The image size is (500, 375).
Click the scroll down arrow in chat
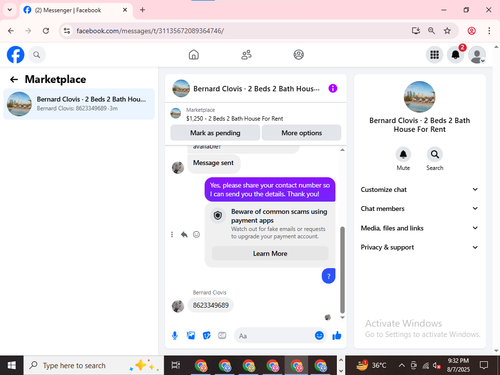(x=342, y=317)
